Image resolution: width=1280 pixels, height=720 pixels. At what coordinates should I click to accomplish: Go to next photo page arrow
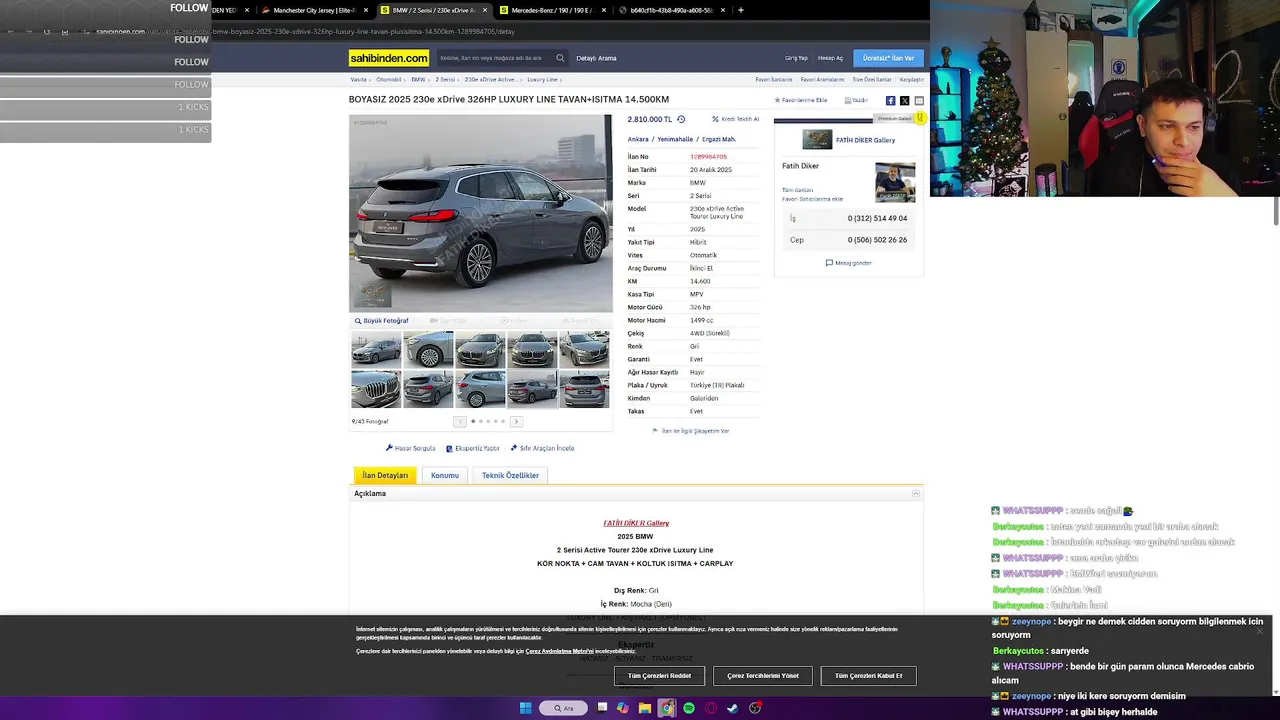point(516,421)
